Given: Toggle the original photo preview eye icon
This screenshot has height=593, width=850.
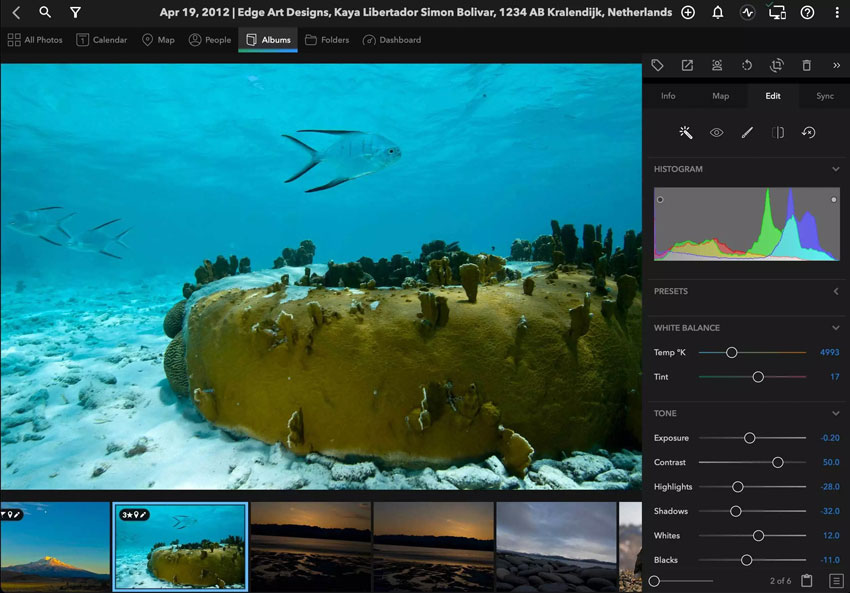Looking at the screenshot, I should [x=716, y=131].
